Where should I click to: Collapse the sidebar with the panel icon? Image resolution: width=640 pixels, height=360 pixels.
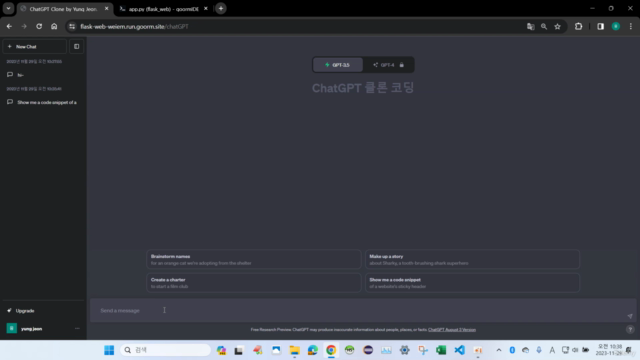(x=76, y=47)
